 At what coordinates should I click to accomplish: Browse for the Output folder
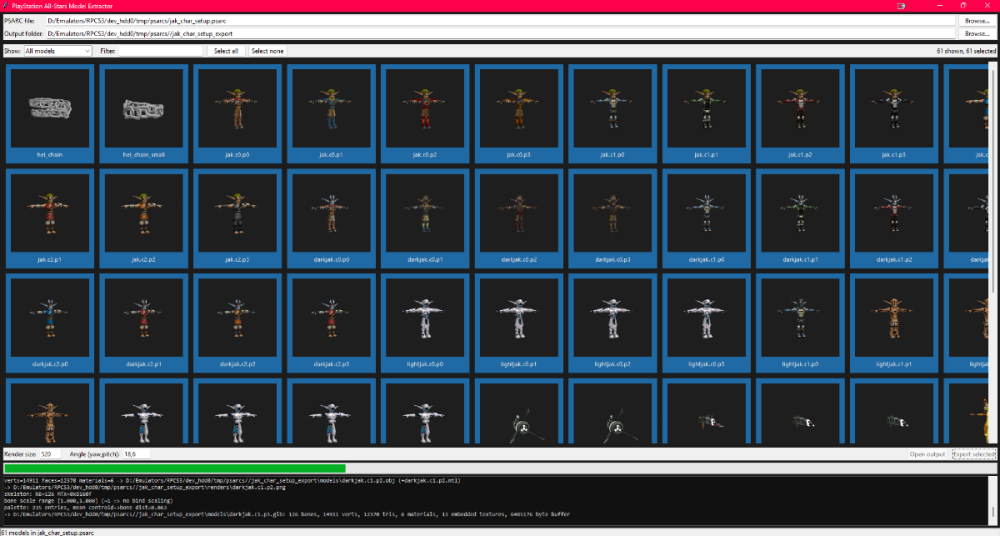click(976, 34)
